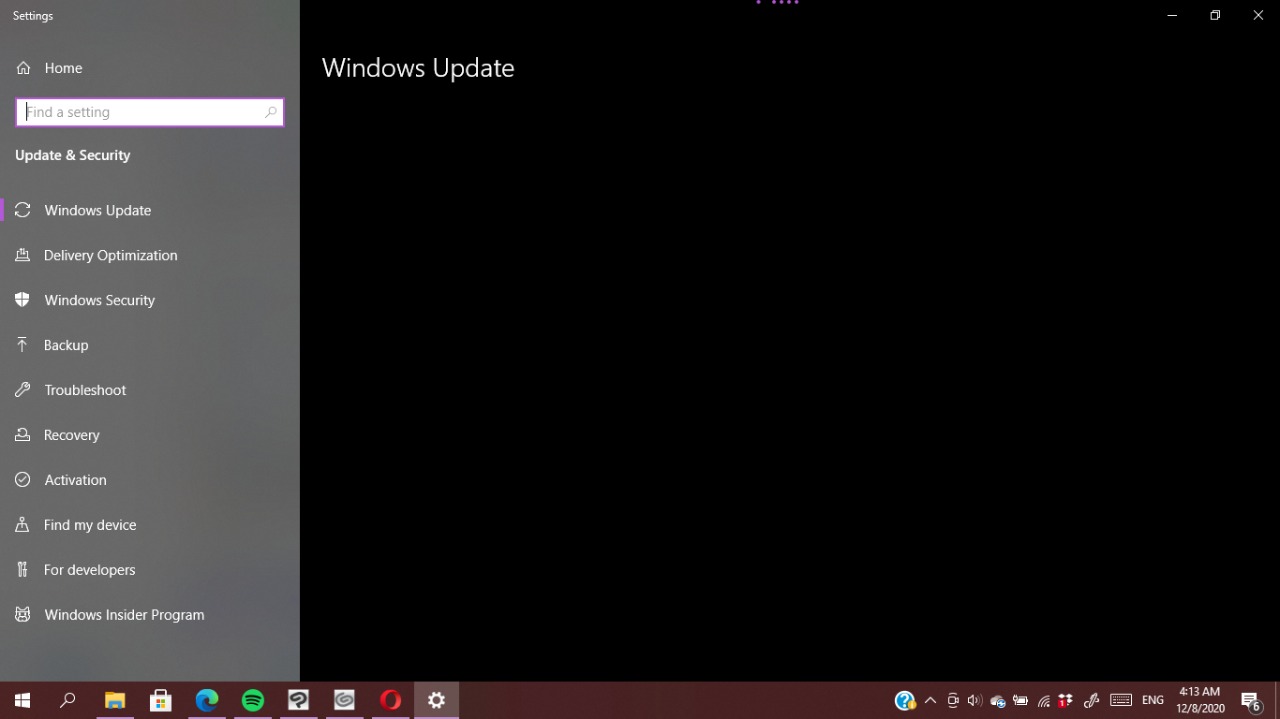Go to Windows Security section
The width and height of the screenshot is (1280, 719).
pyautogui.click(x=150, y=300)
